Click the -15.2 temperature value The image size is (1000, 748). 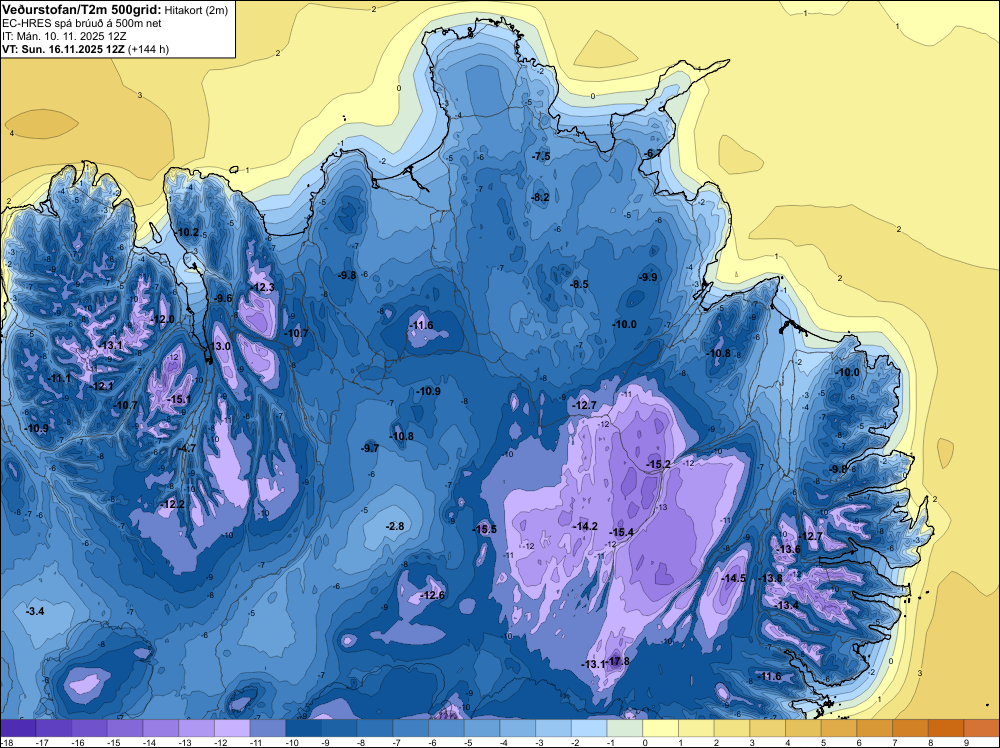click(658, 464)
